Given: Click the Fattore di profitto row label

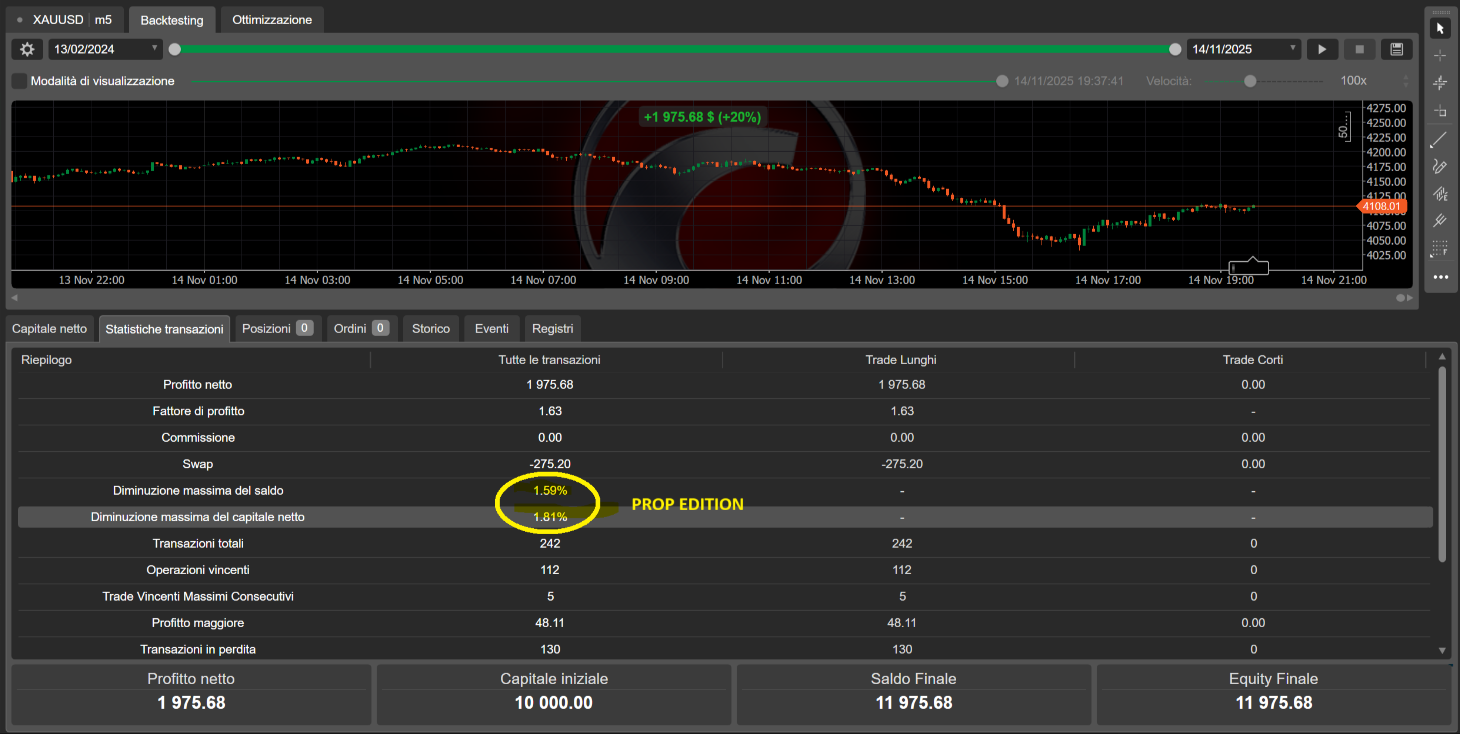Looking at the screenshot, I should click(198, 411).
